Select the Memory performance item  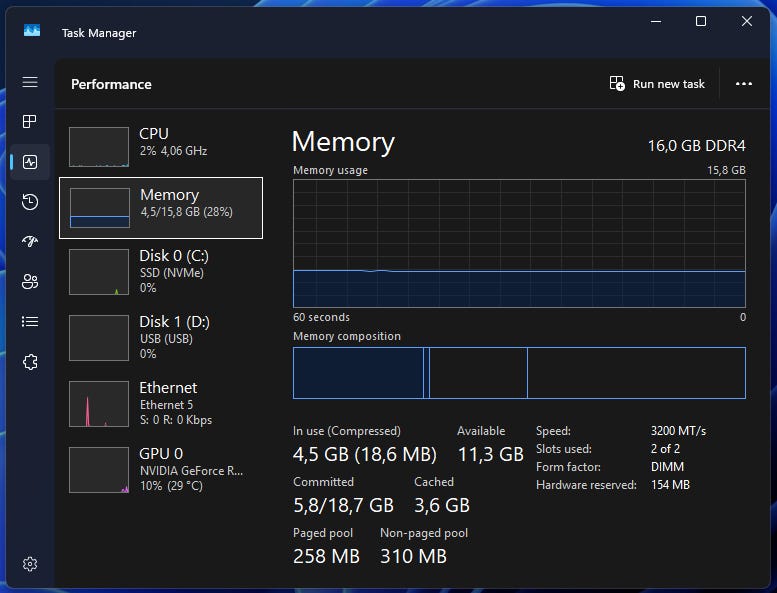(x=161, y=208)
